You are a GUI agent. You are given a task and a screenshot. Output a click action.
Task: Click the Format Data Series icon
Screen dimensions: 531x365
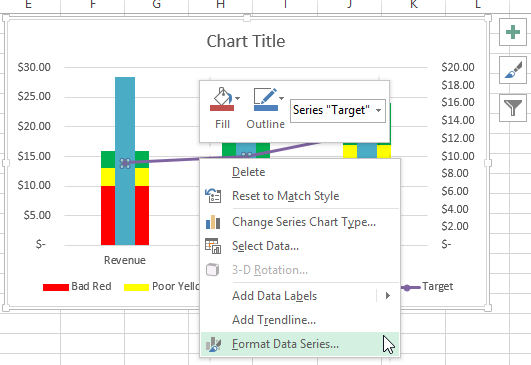213,344
